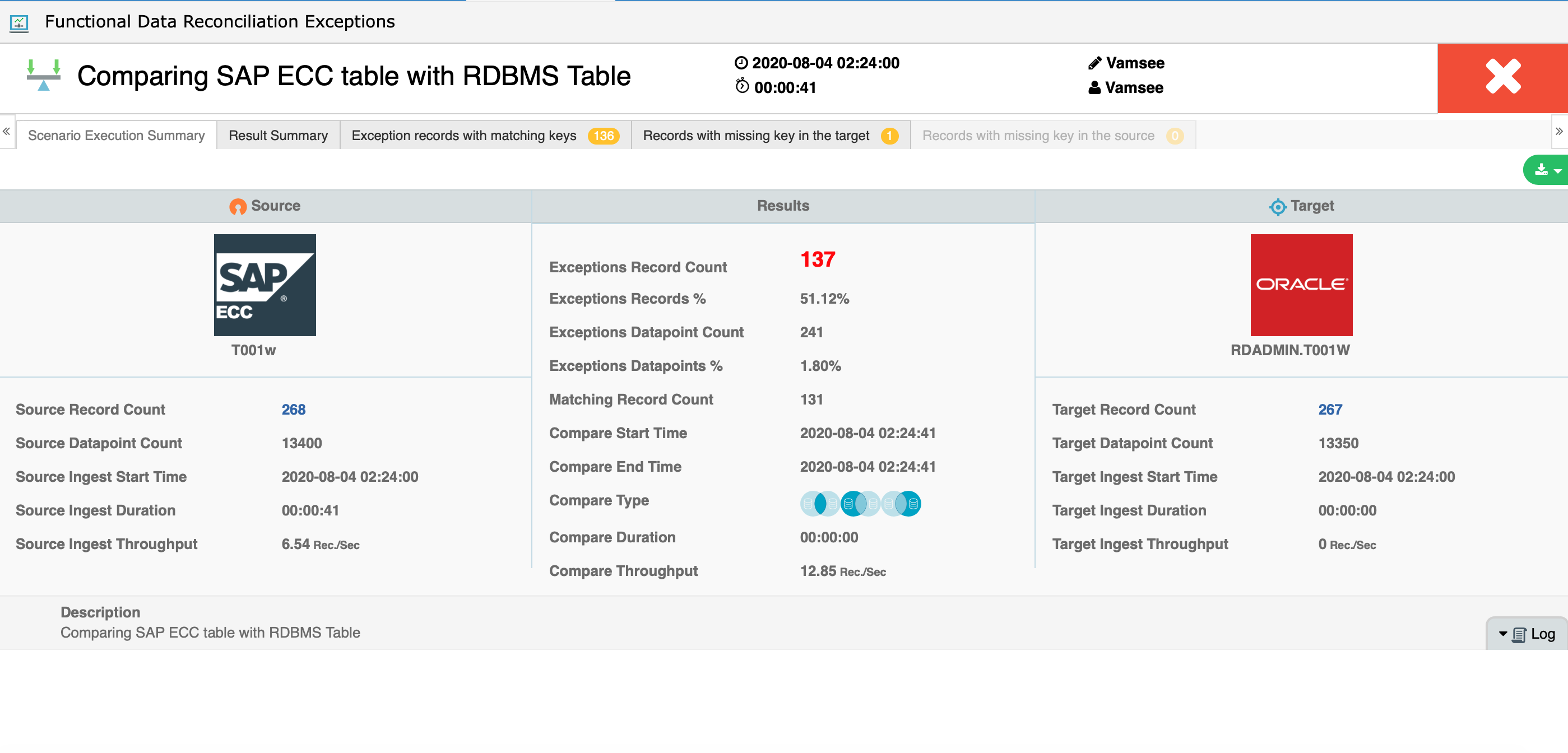Click the Functional Data Reconciliation app icon
Screen dimensions: 1568x753
(19, 23)
